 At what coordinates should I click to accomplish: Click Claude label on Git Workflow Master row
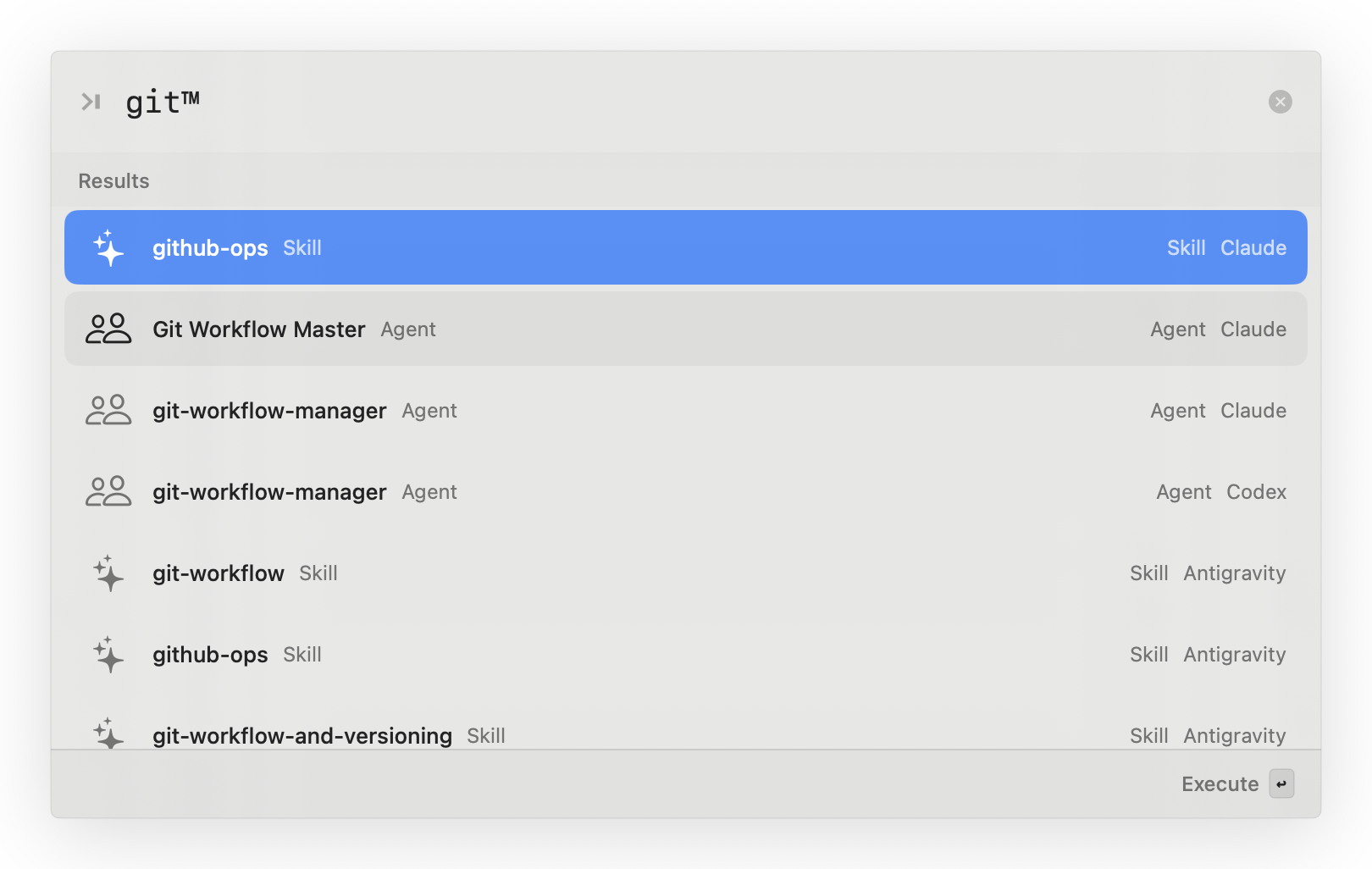pos(1253,329)
